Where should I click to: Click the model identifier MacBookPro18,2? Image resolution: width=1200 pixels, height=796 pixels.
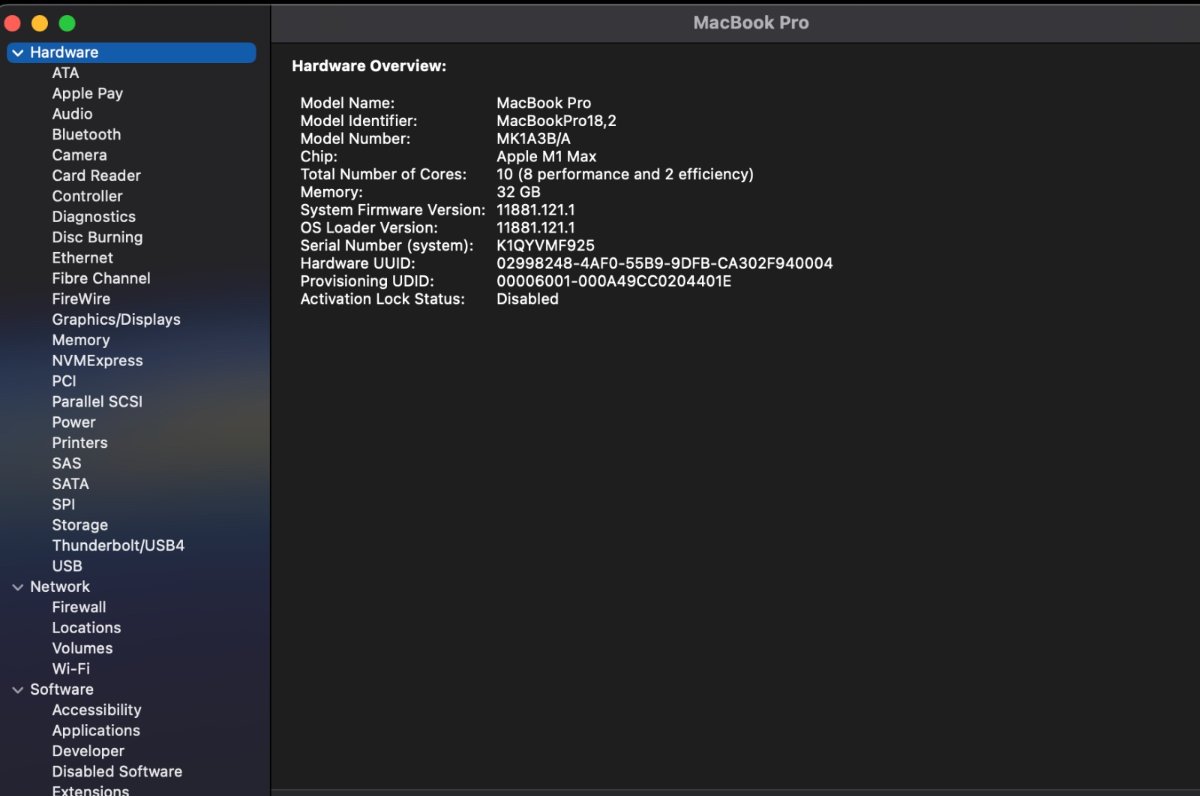(556, 121)
